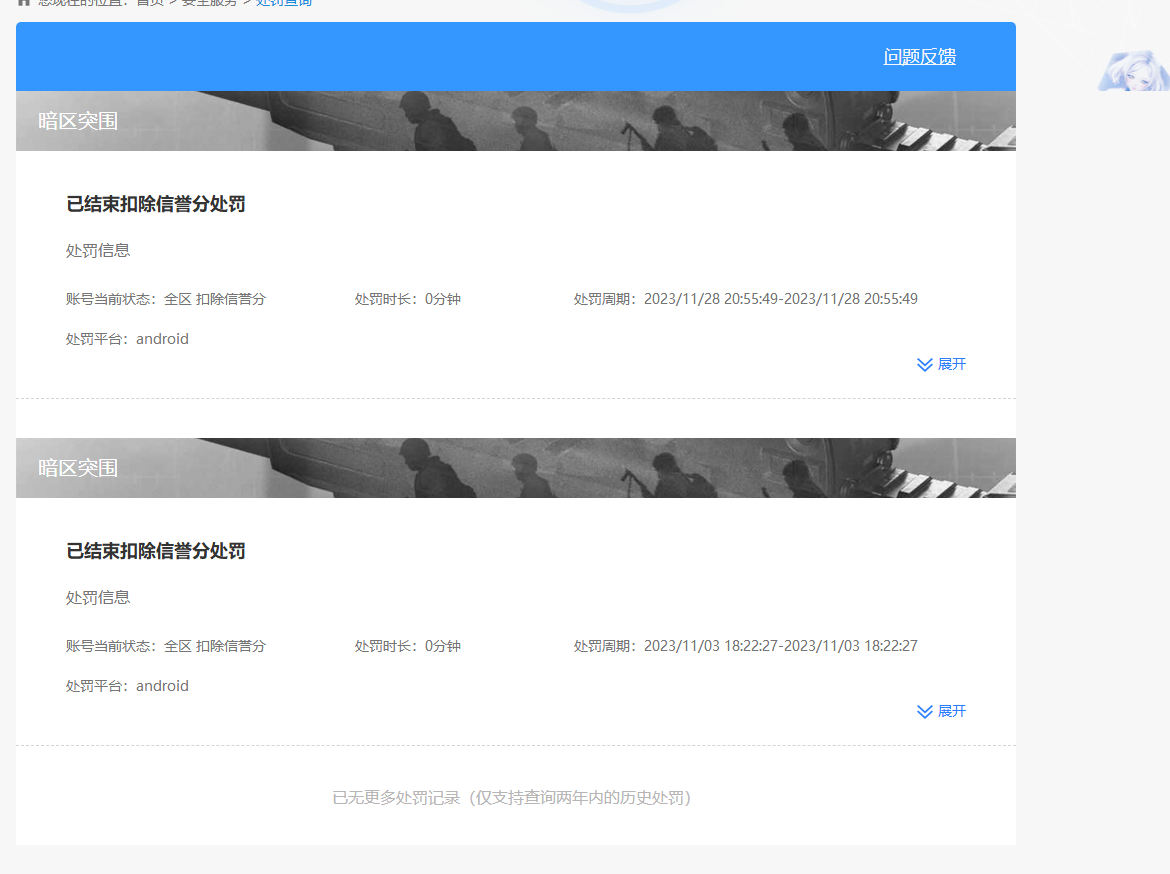Click the first 已结束扣除信誉分处罚 title

(x=157, y=204)
